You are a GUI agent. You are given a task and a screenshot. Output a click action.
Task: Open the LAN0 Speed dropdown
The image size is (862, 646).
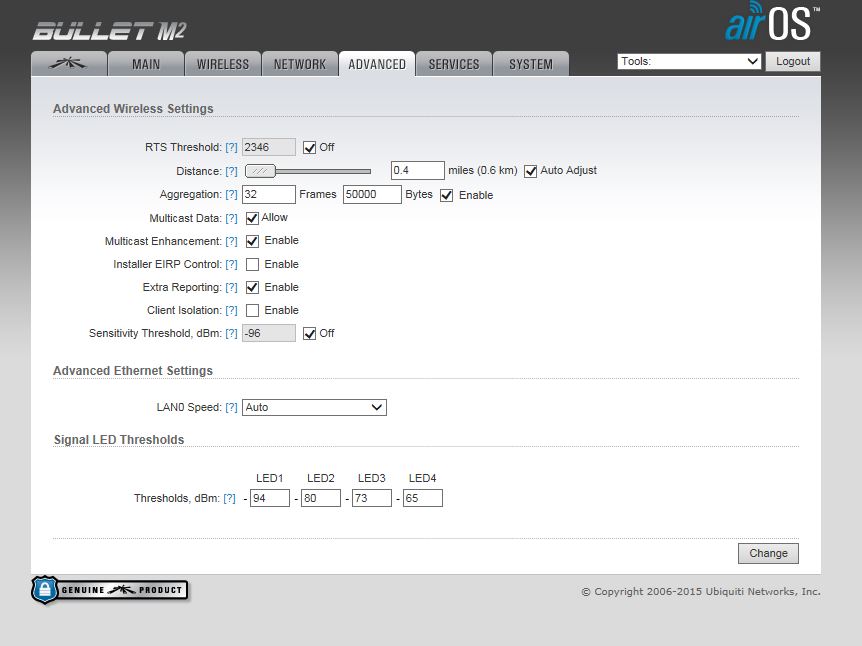[314, 408]
